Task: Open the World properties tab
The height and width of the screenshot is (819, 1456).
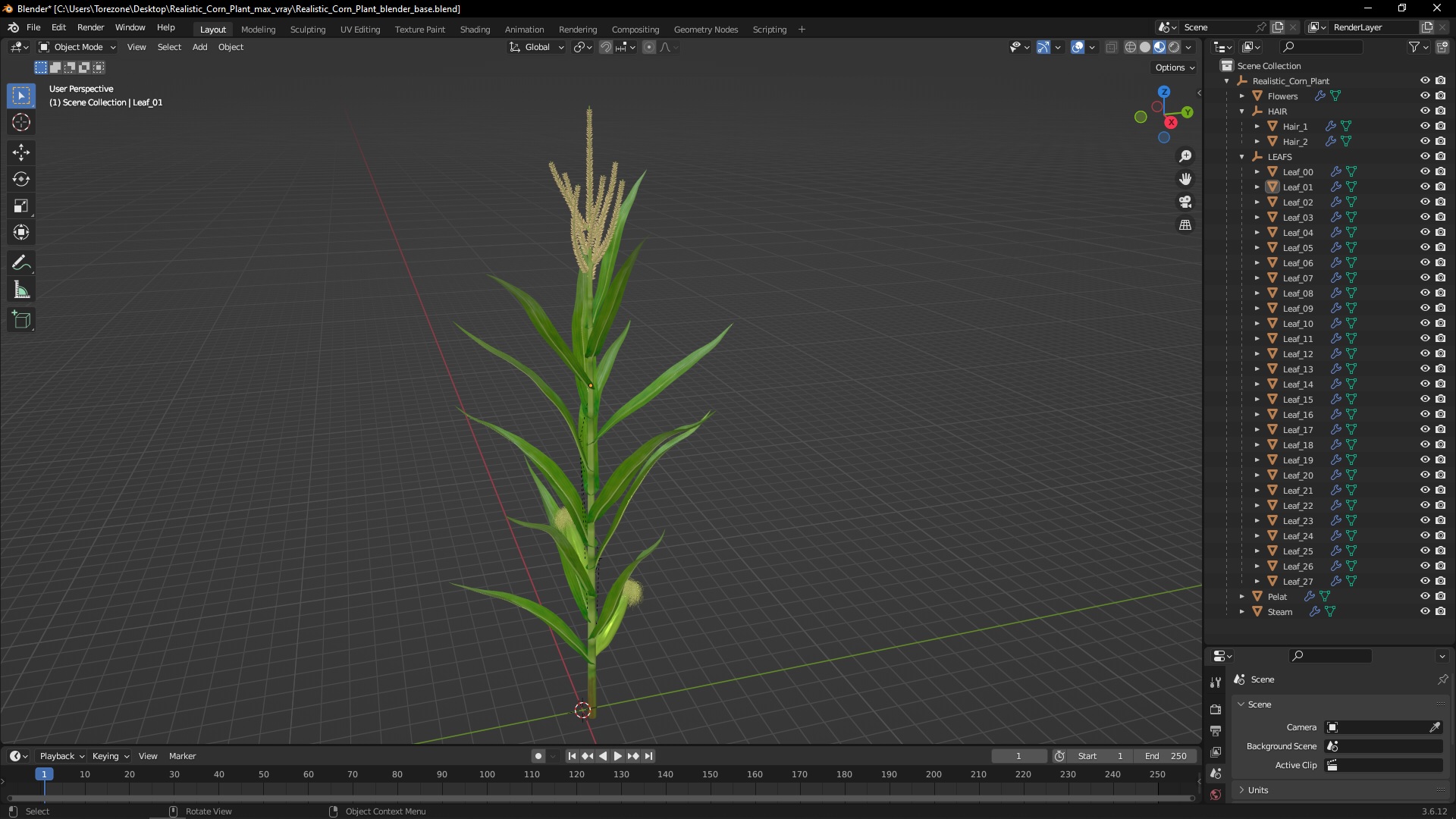Action: pyautogui.click(x=1216, y=795)
